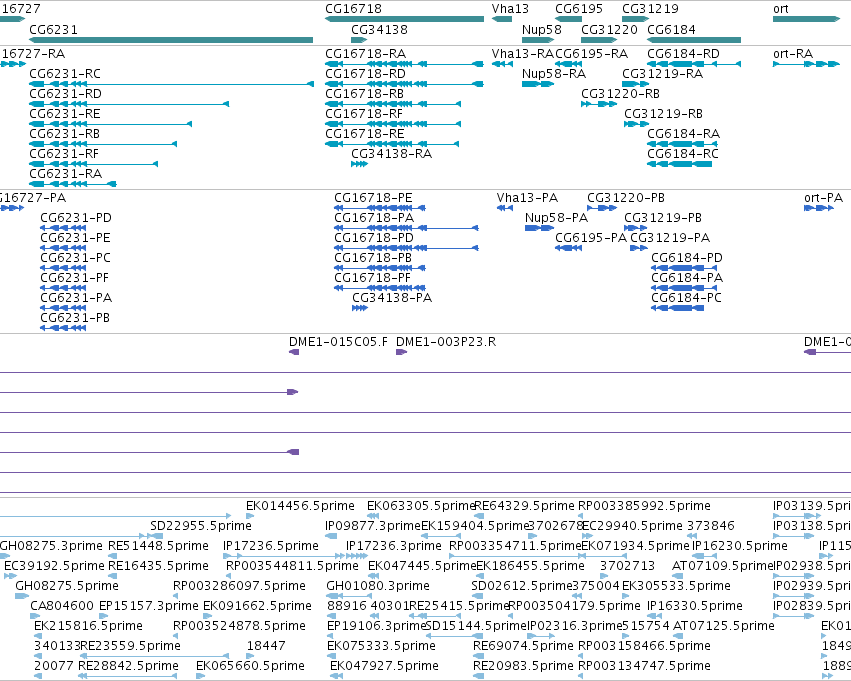
Task: Open the CG16718 gene entry
Action: [x=404, y=19]
